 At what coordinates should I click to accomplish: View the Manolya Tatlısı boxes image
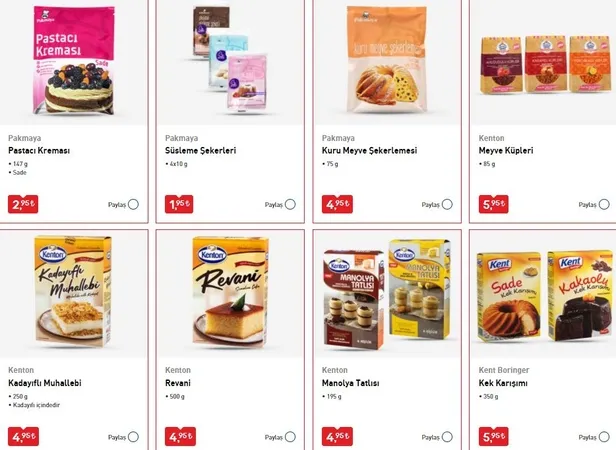click(387, 294)
